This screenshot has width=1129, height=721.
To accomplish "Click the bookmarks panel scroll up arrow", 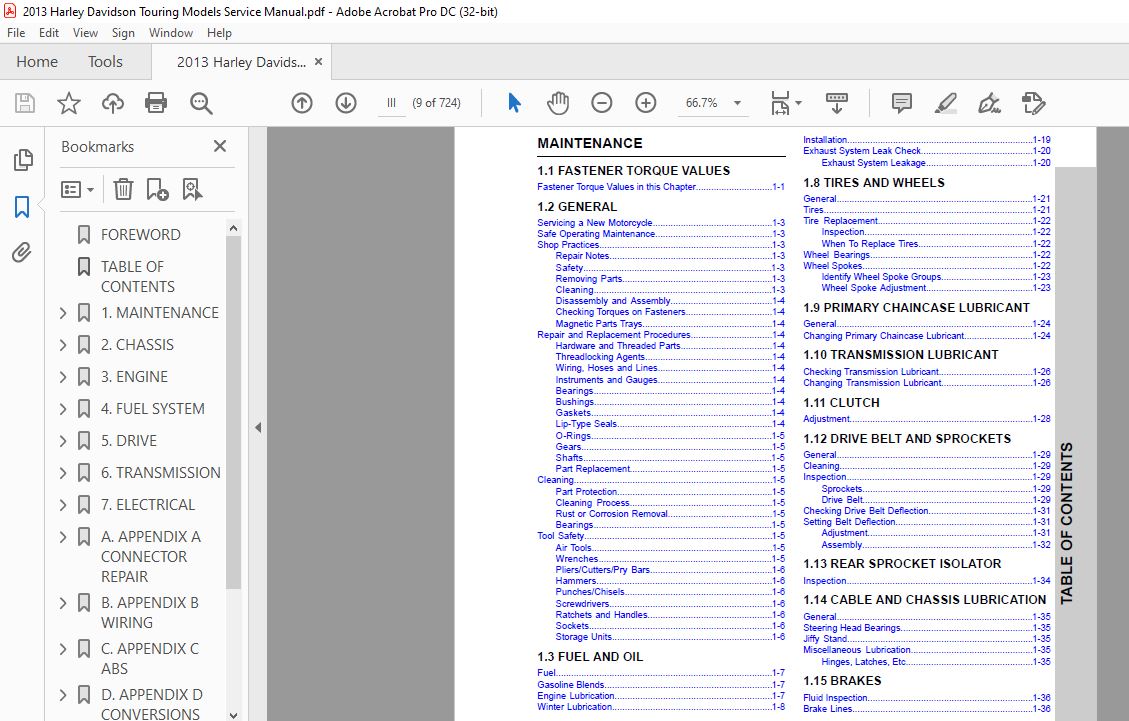I will pyautogui.click(x=233, y=228).
